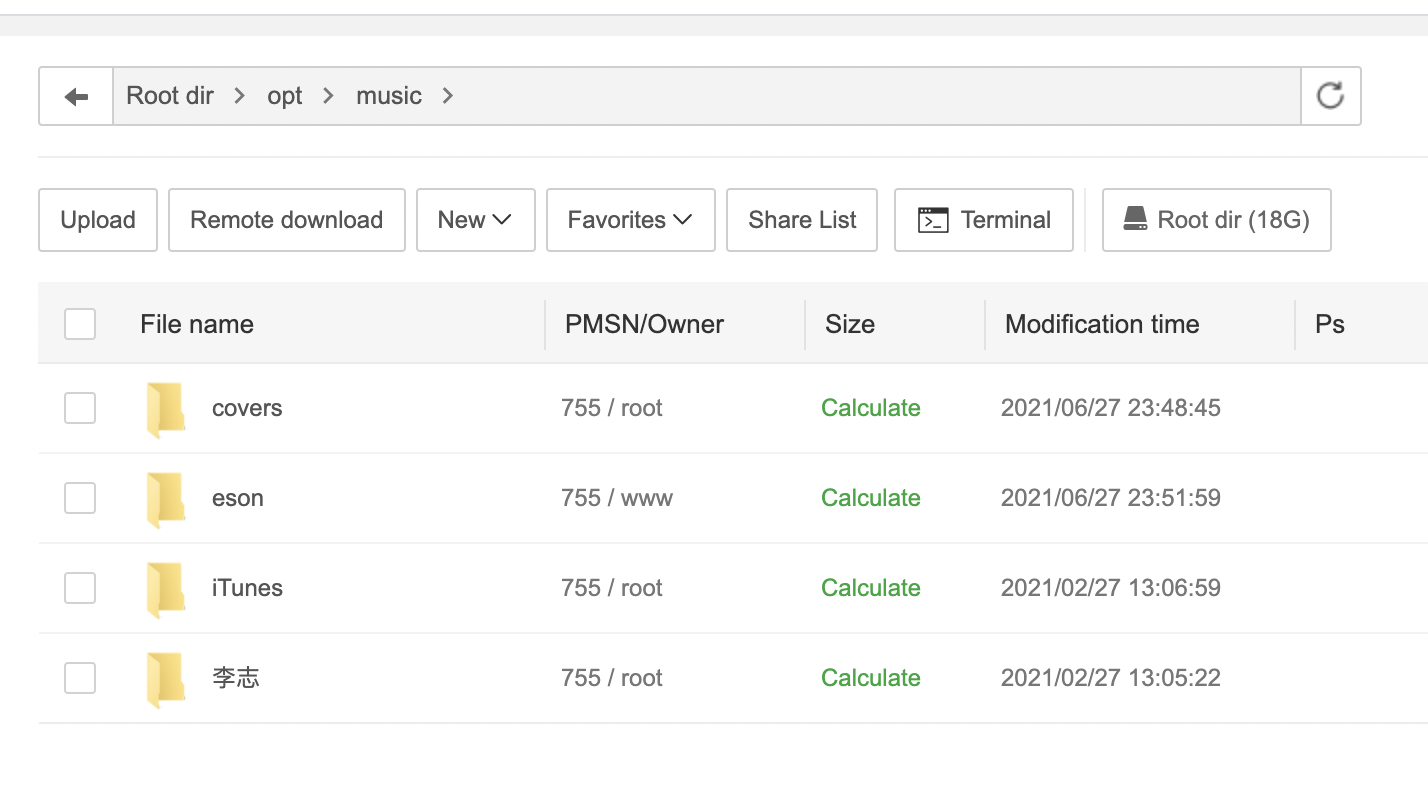The height and width of the screenshot is (788, 1428).
Task: Open the eson folder icon
Action: 165,500
